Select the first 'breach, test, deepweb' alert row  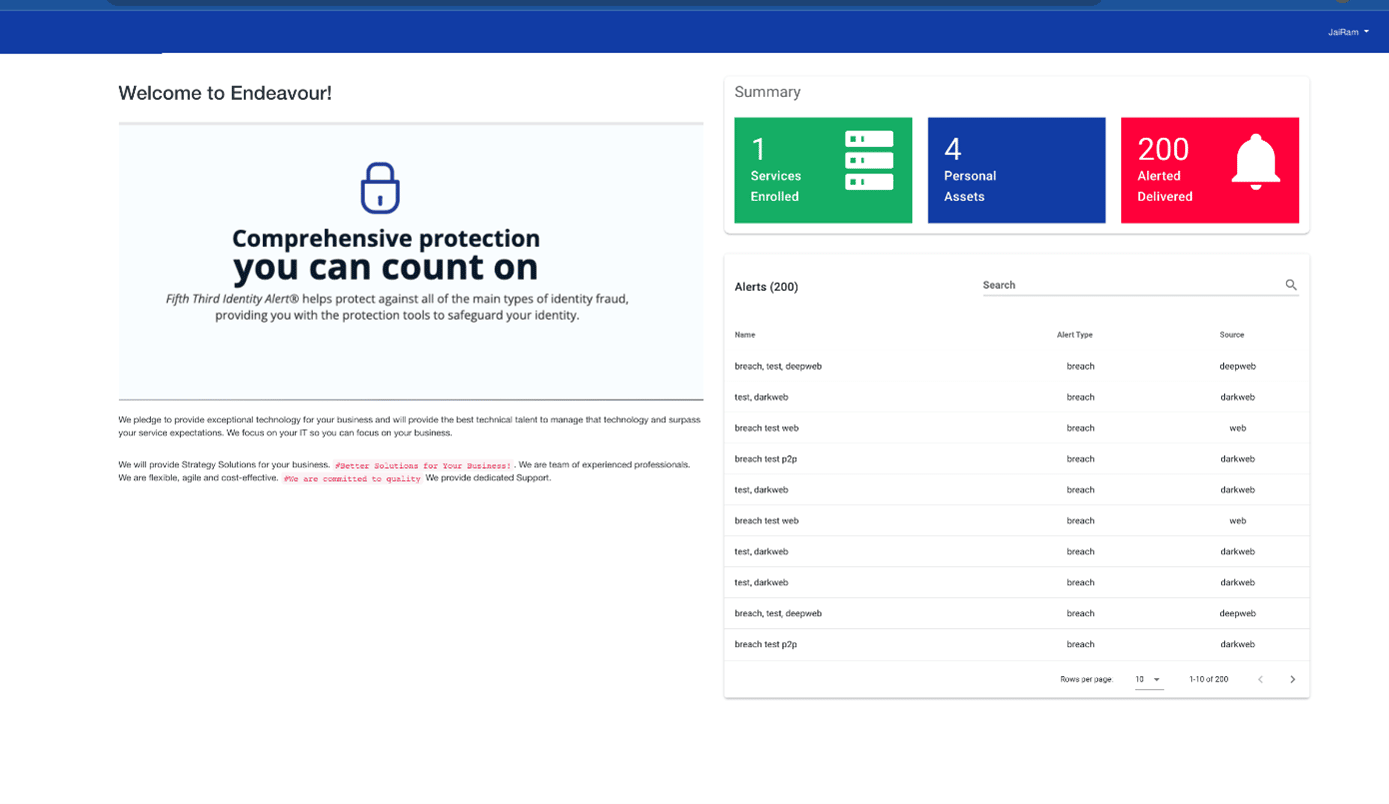pos(1017,366)
